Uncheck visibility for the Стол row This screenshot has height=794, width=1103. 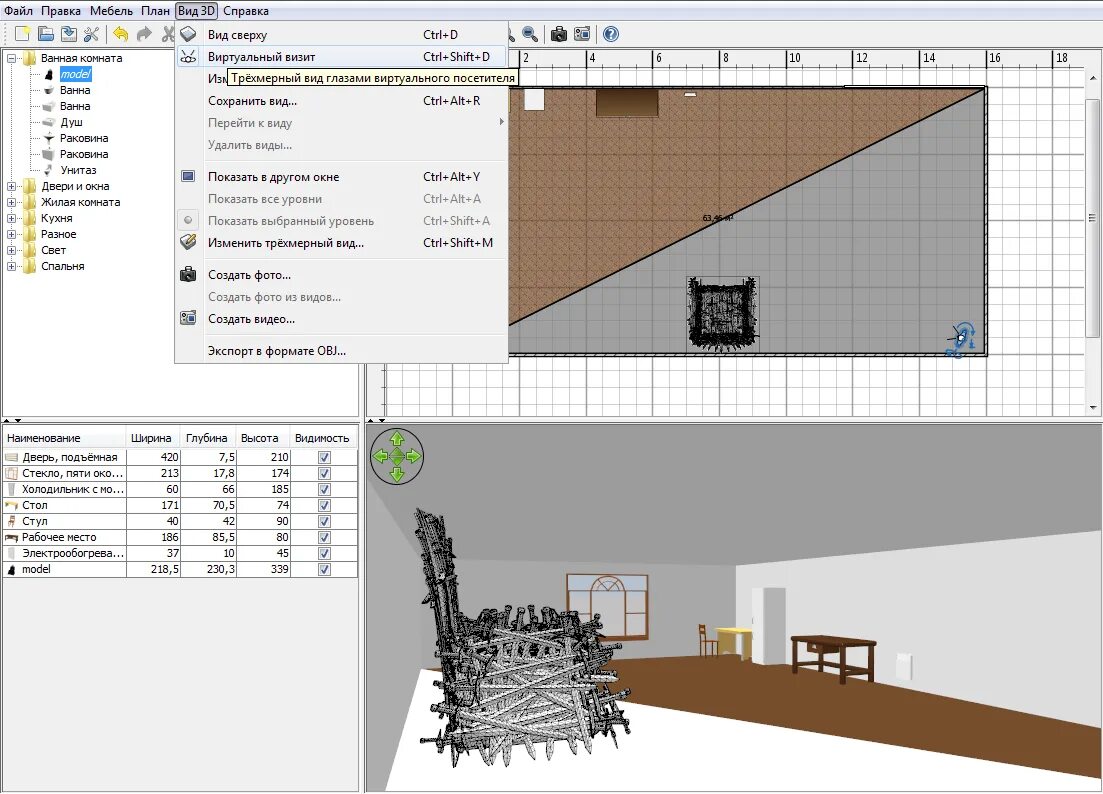[x=324, y=506]
